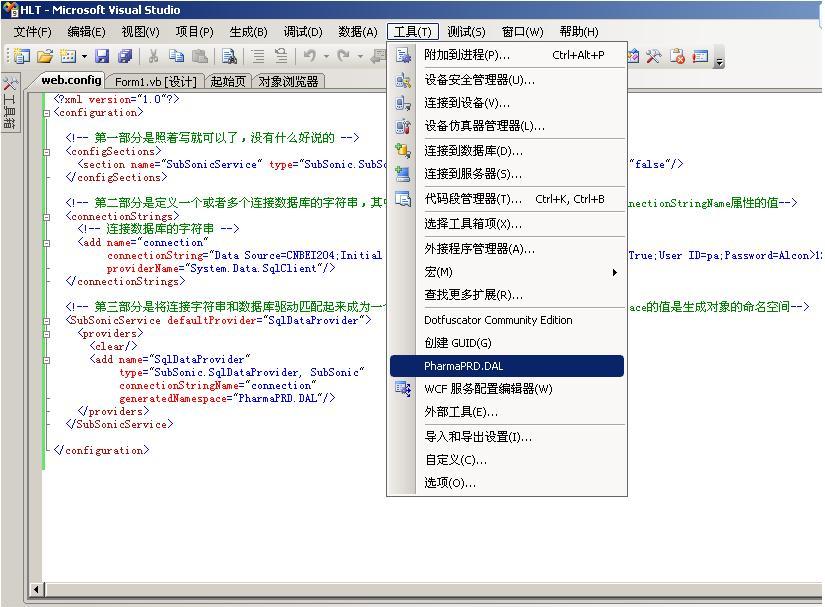Open the 帮助(H) menu
The width and height of the screenshot is (825, 607).
[579, 32]
